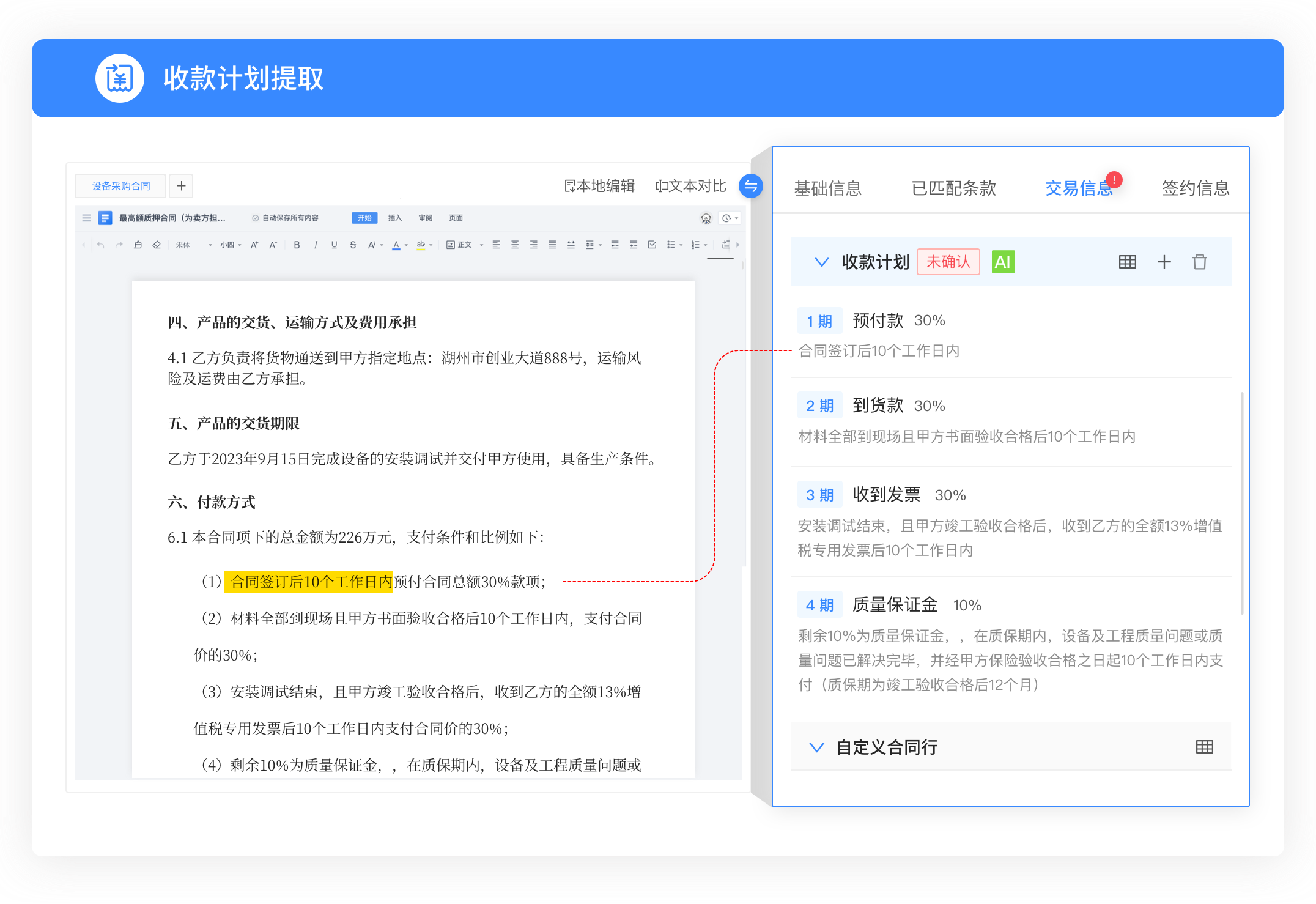Open the version history clock
The image size is (1316, 904).
[x=727, y=218]
